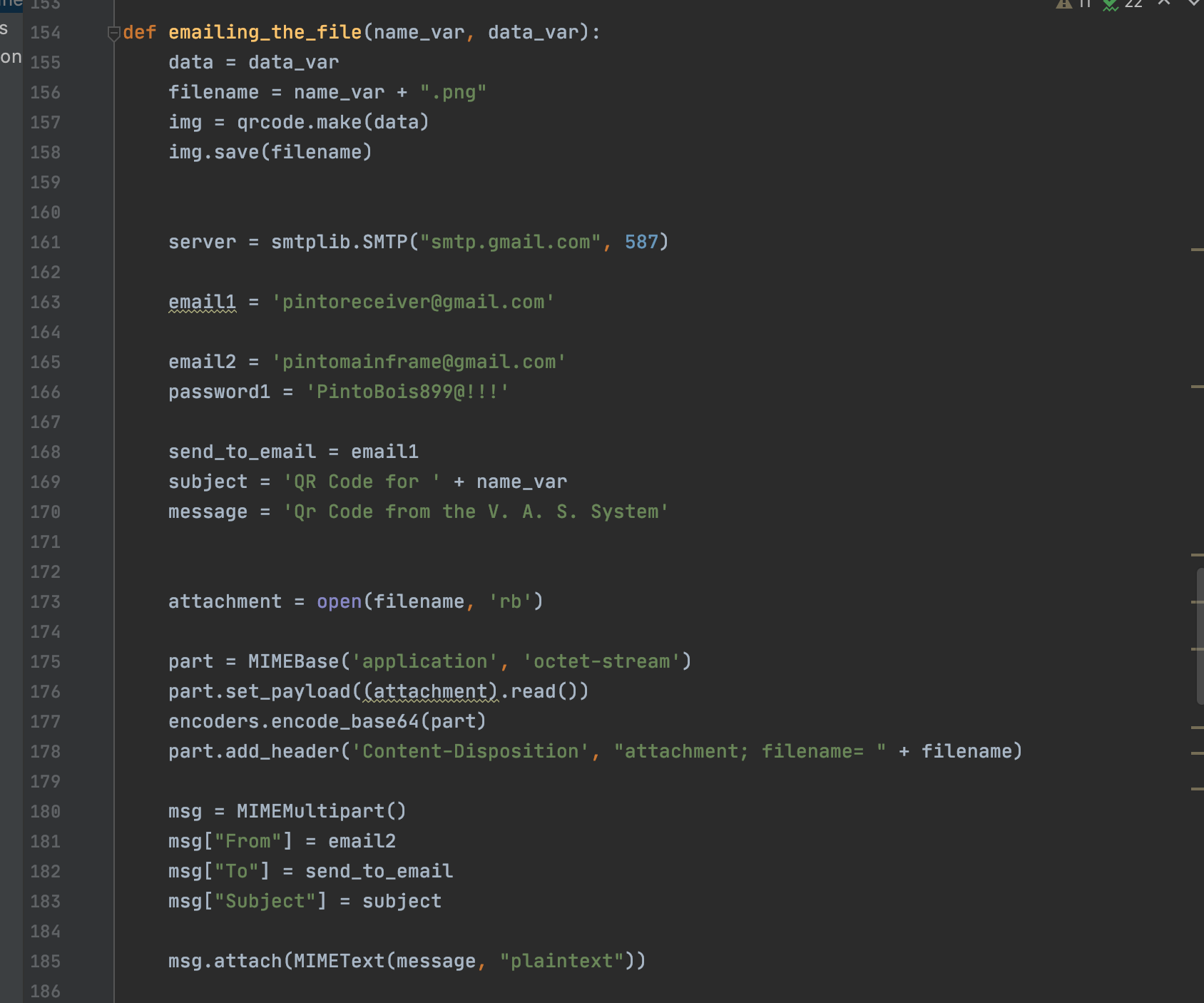This screenshot has width=1204, height=1003.
Task: Click the MIMEMultipart() call
Action: point(321,812)
